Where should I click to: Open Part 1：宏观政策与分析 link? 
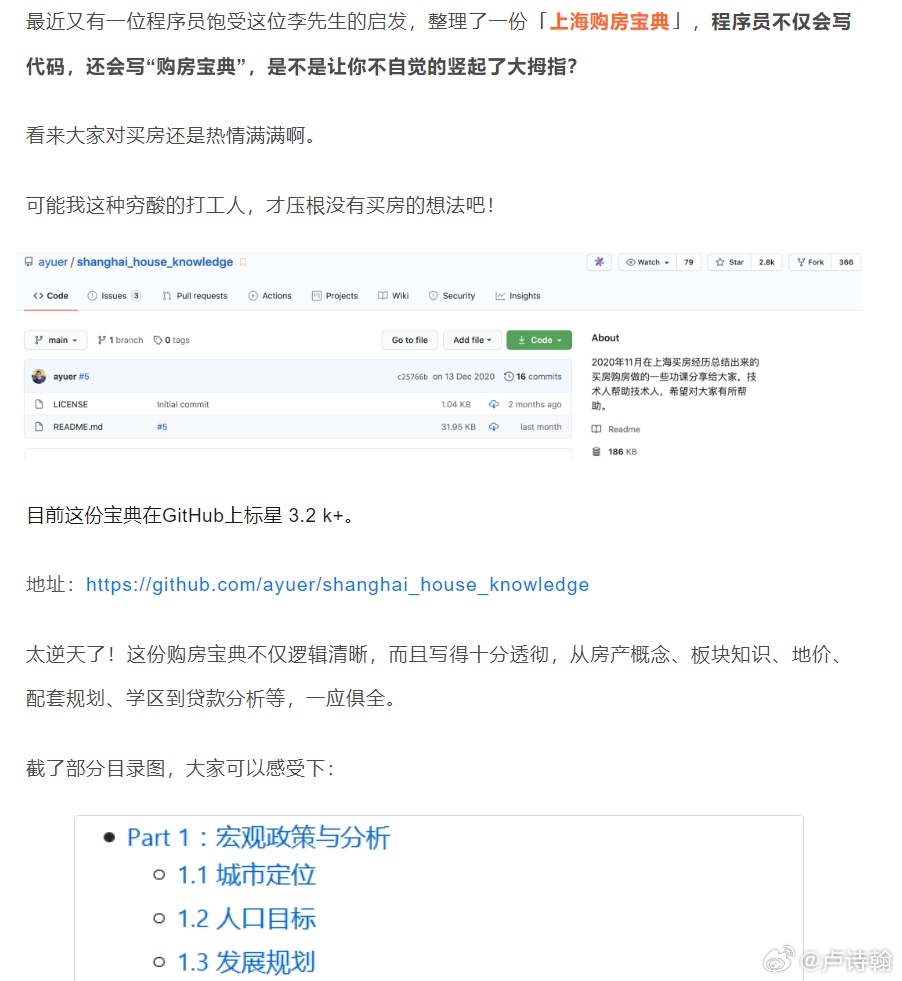(x=258, y=838)
